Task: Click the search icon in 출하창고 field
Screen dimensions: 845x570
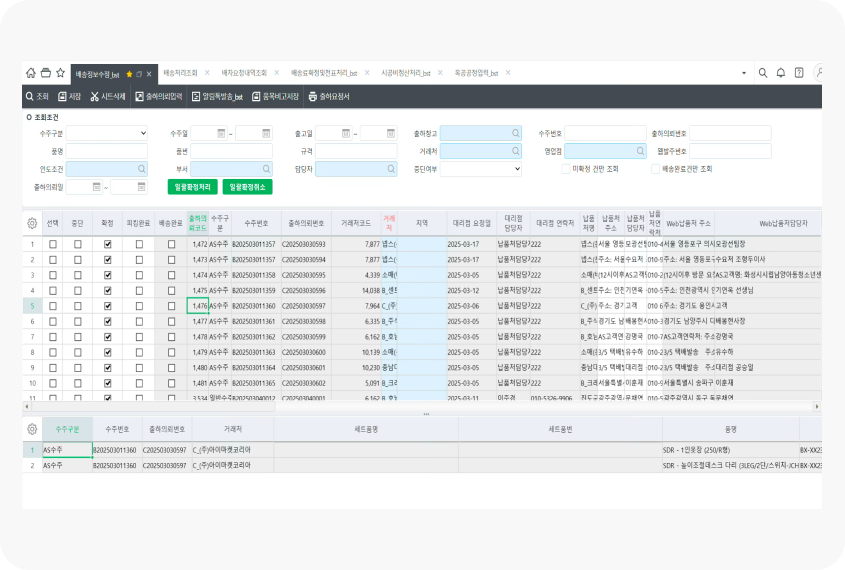Action: (x=516, y=133)
